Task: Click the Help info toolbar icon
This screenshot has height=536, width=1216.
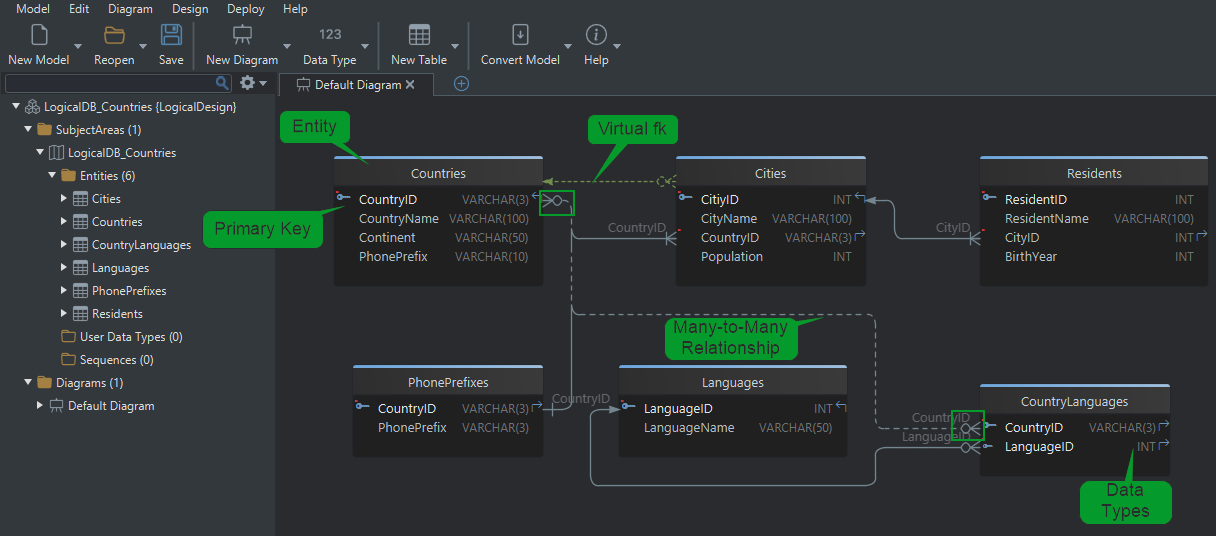Action: (596, 35)
